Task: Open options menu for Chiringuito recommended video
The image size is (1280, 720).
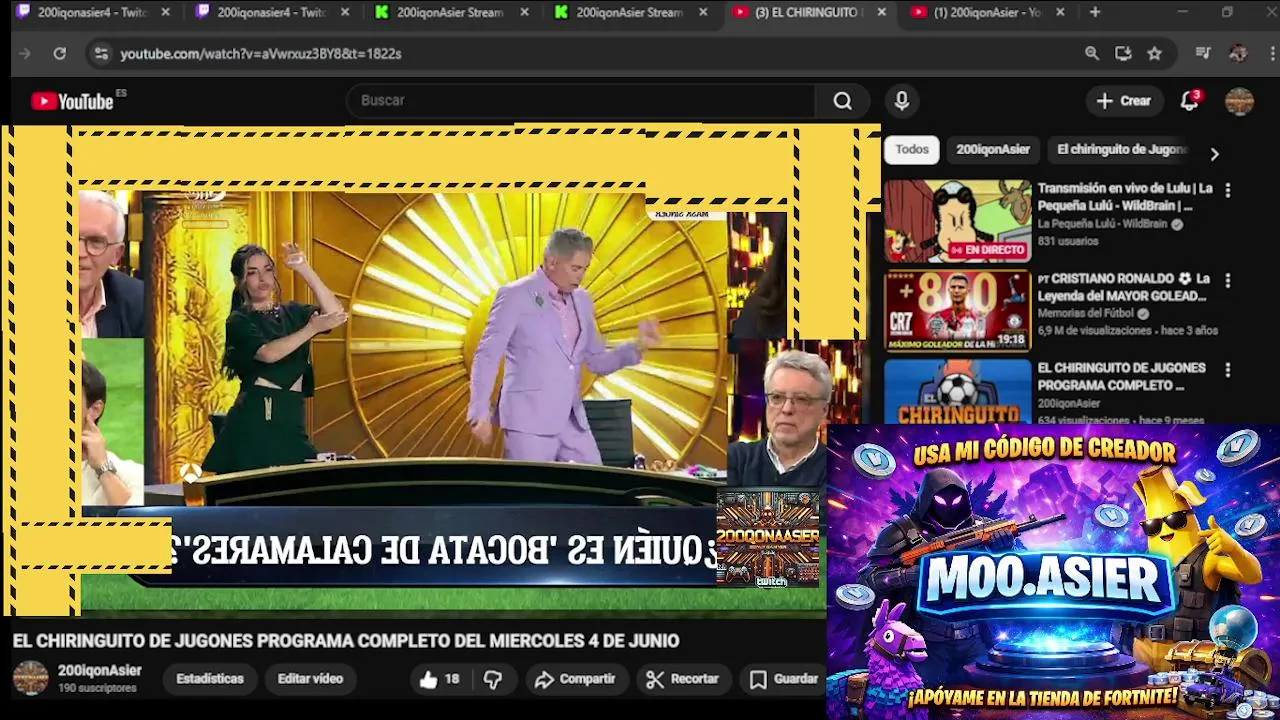Action: click(x=1228, y=370)
